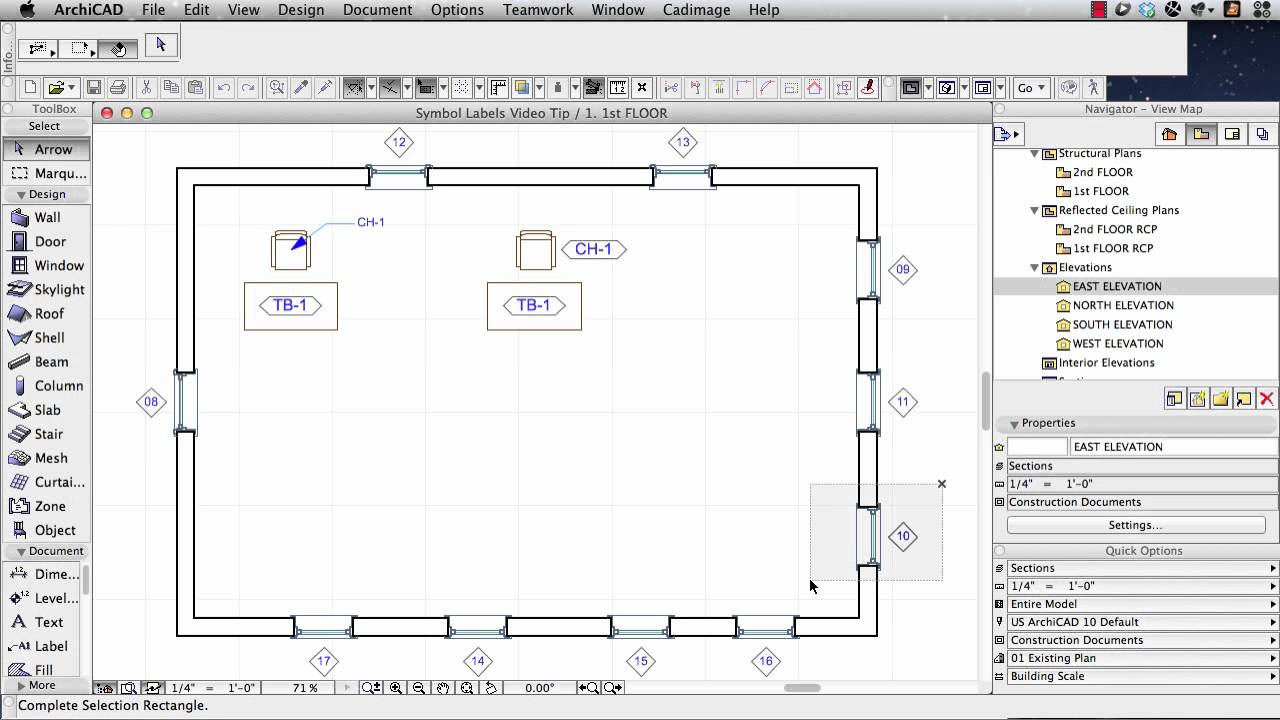Select the Skylight tool
The width and height of the screenshot is (1280, 720).
click(46, 289)
